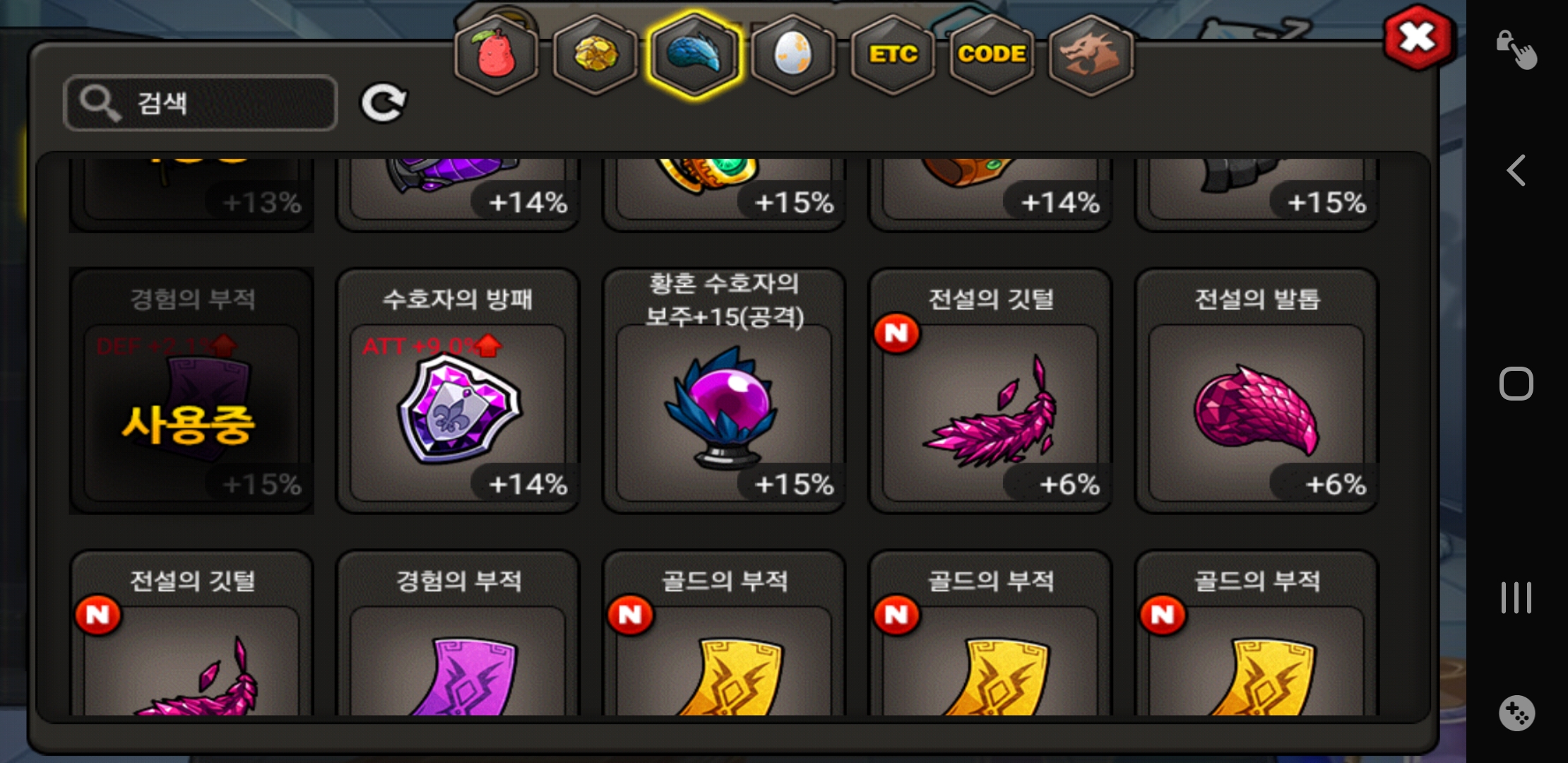Open the game tools controller icon
The image size is (1568, 763).
pos(1516,713)
